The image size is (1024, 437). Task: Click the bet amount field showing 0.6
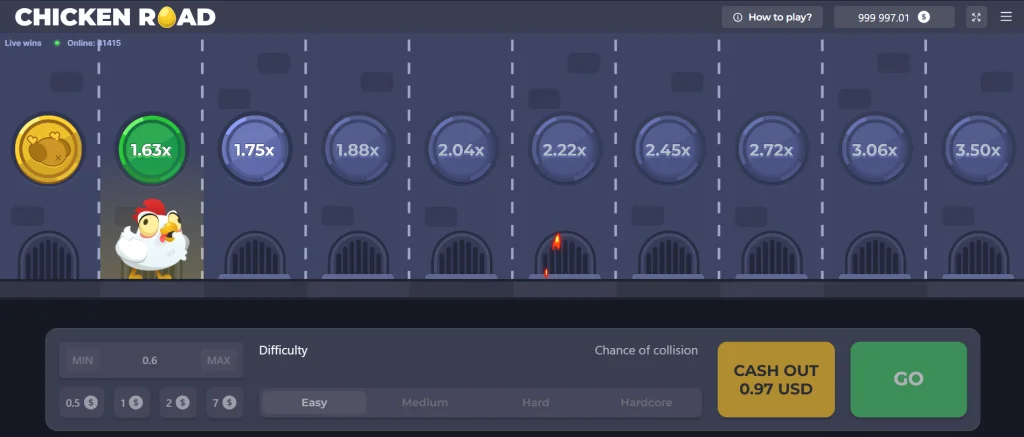(x=150, y=361)
